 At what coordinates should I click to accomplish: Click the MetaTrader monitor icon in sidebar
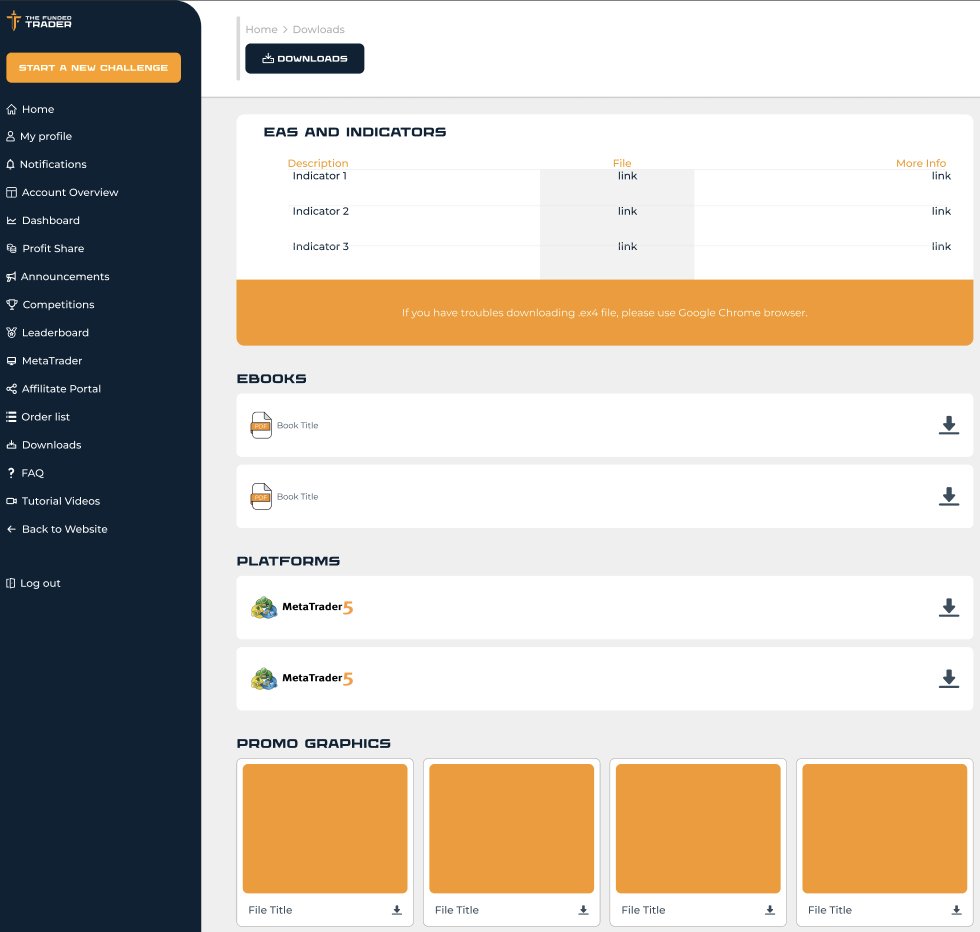11,361
